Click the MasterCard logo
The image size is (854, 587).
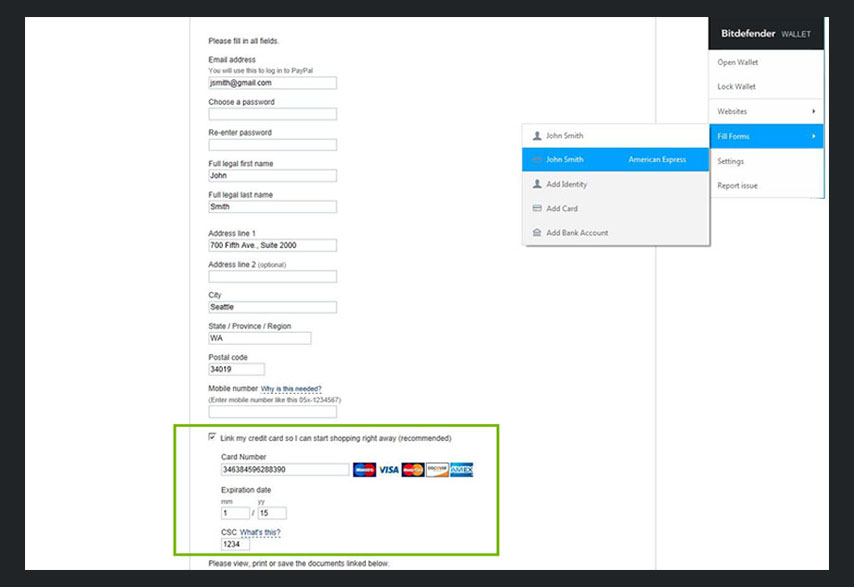(x=413, y=469)
